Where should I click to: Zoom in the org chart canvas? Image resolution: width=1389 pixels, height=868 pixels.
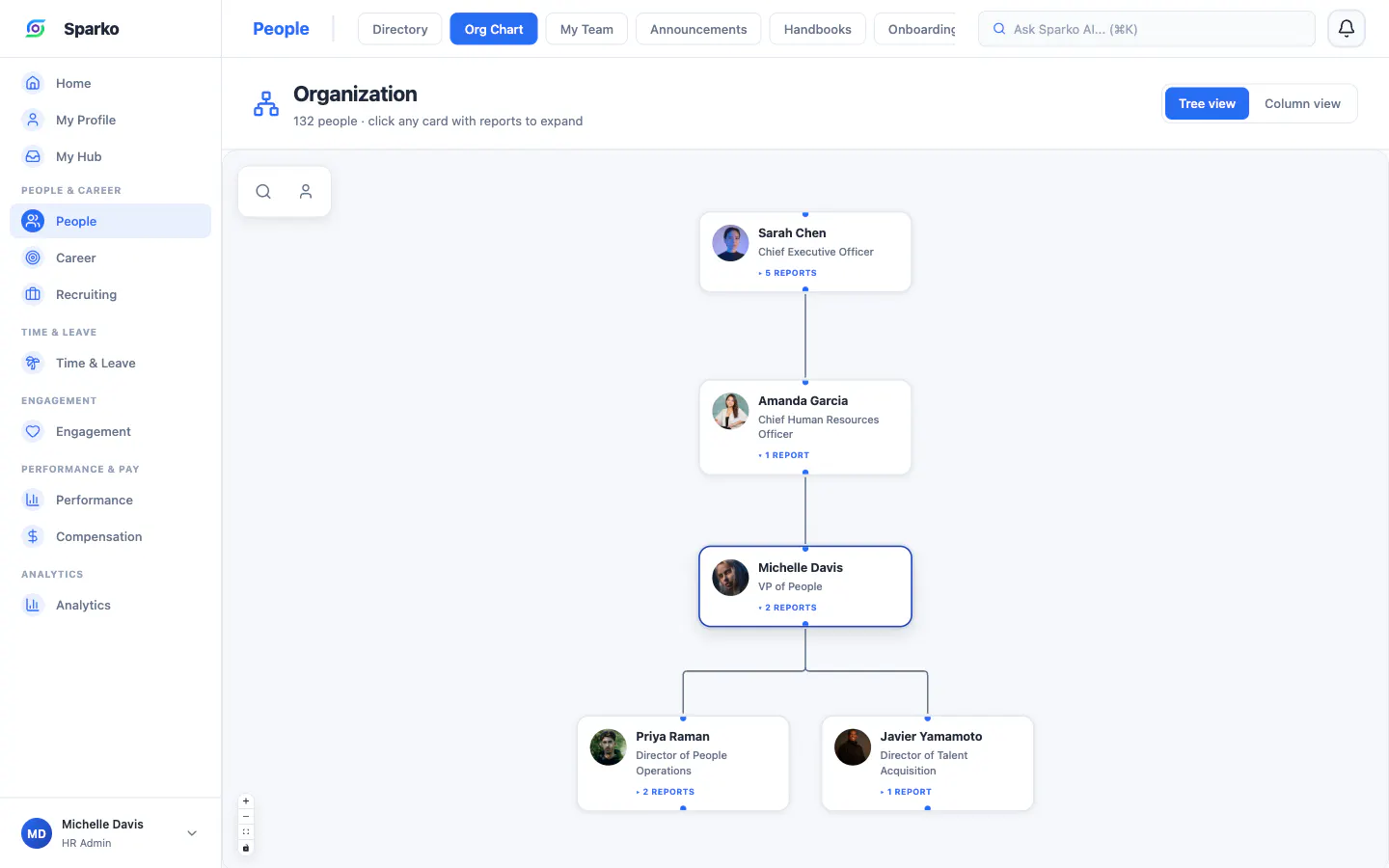click(x=246, y=801)
